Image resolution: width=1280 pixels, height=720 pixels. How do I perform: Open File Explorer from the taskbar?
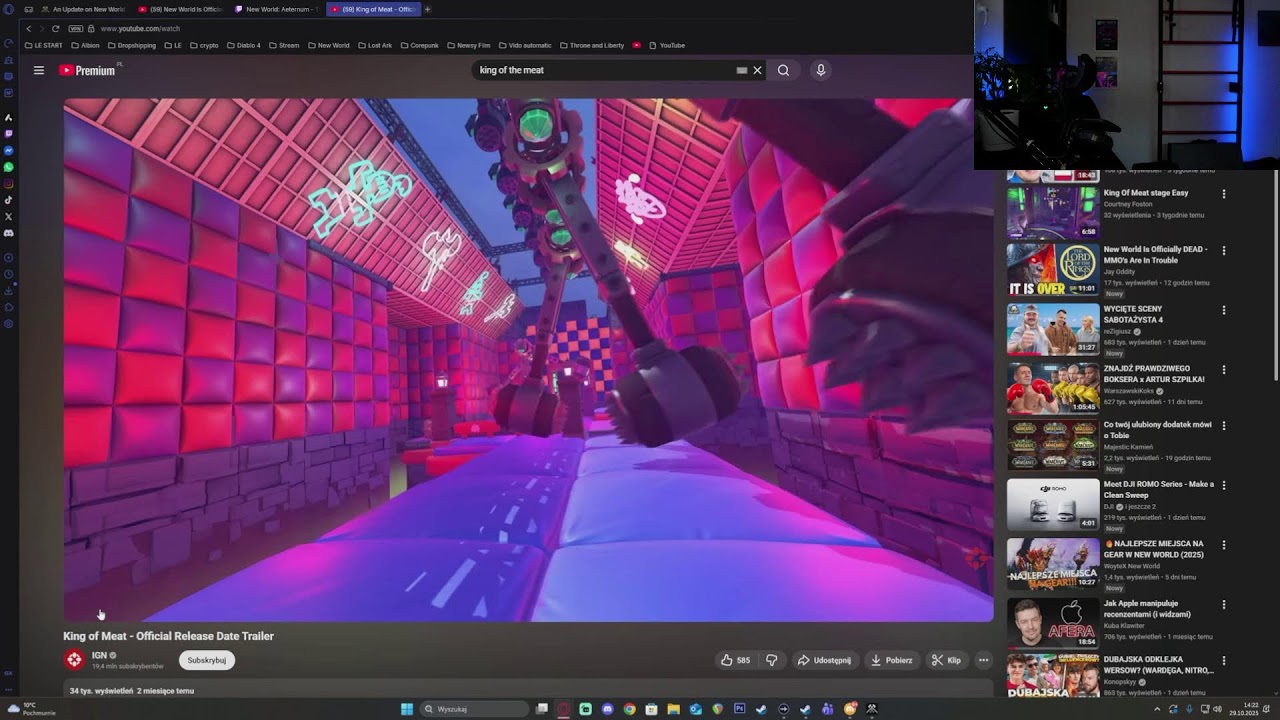(x=674, y=709)
